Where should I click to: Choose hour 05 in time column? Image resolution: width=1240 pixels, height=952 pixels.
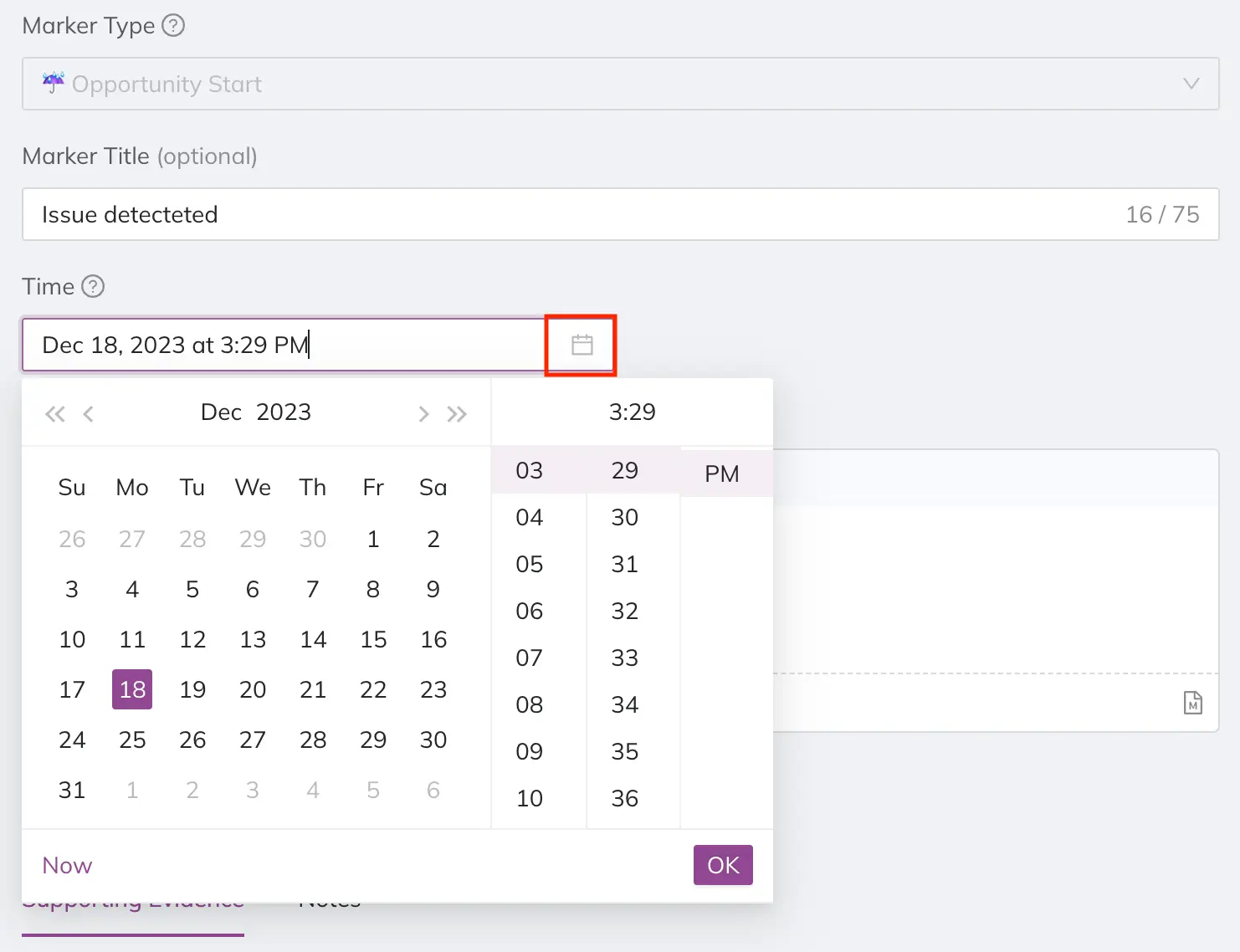point(538,564)
